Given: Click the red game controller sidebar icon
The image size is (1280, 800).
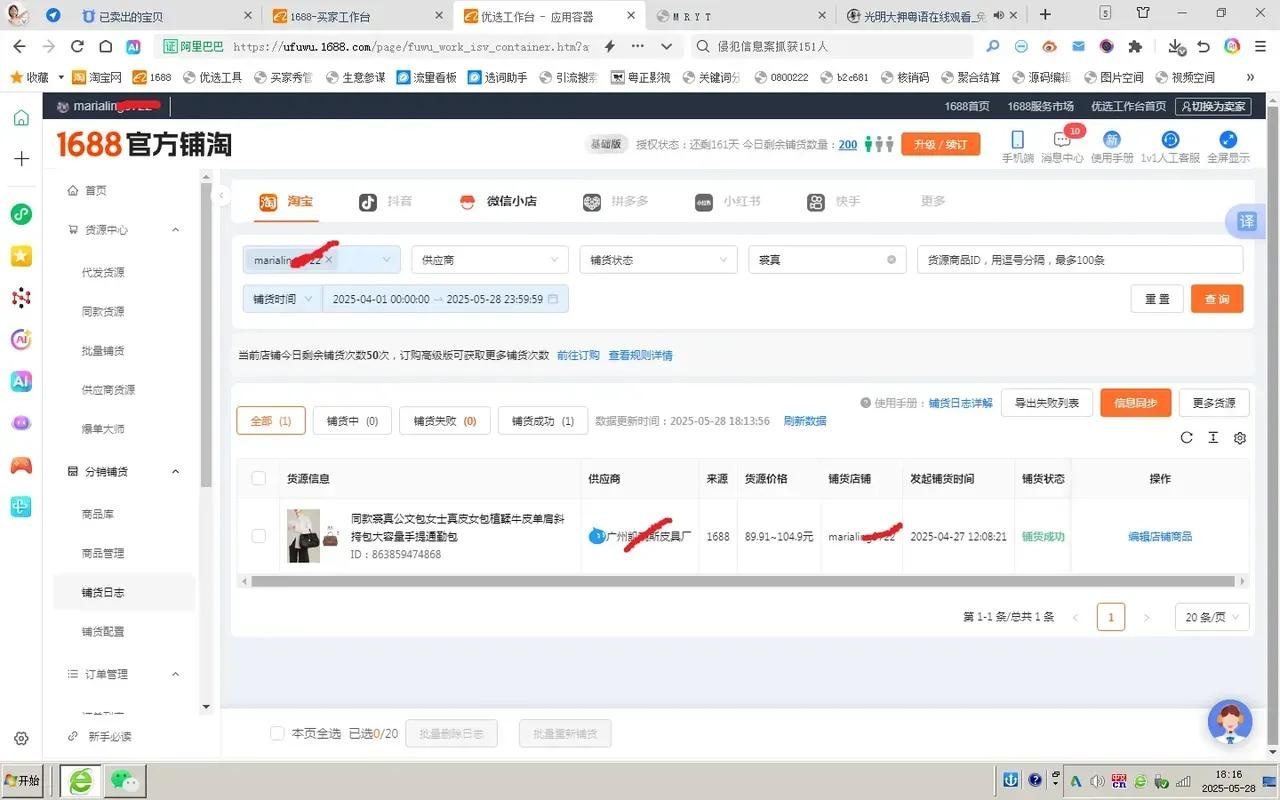Looking at the screenshot, I should coord(21,466).
